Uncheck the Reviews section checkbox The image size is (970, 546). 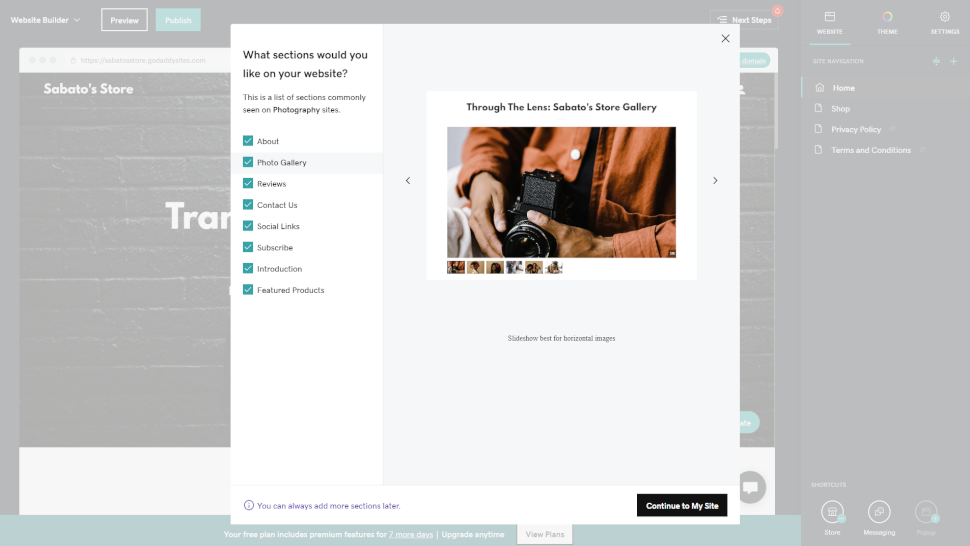coord(248,184)
